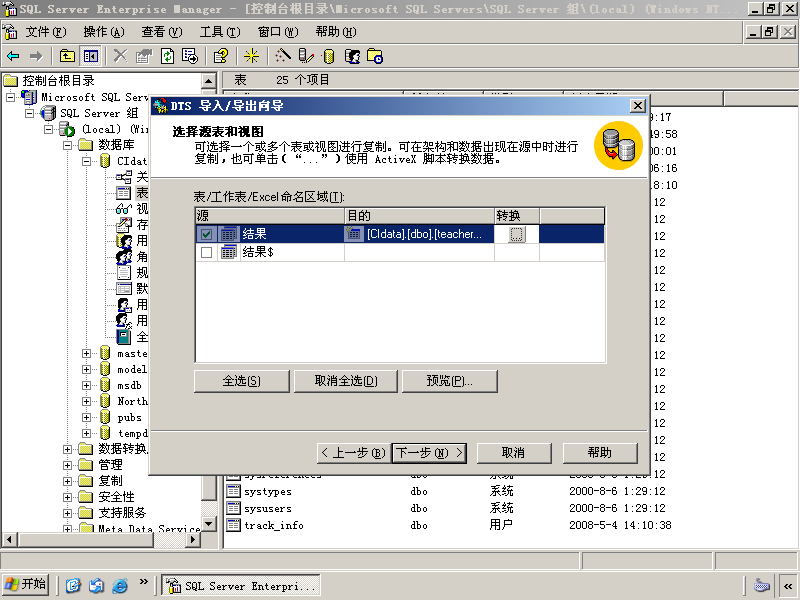This screenshot has width=800, height=600.
Task: Click the New (yellow star) toolbar icon
Action: pyautogui.click(x=251, y=56)
